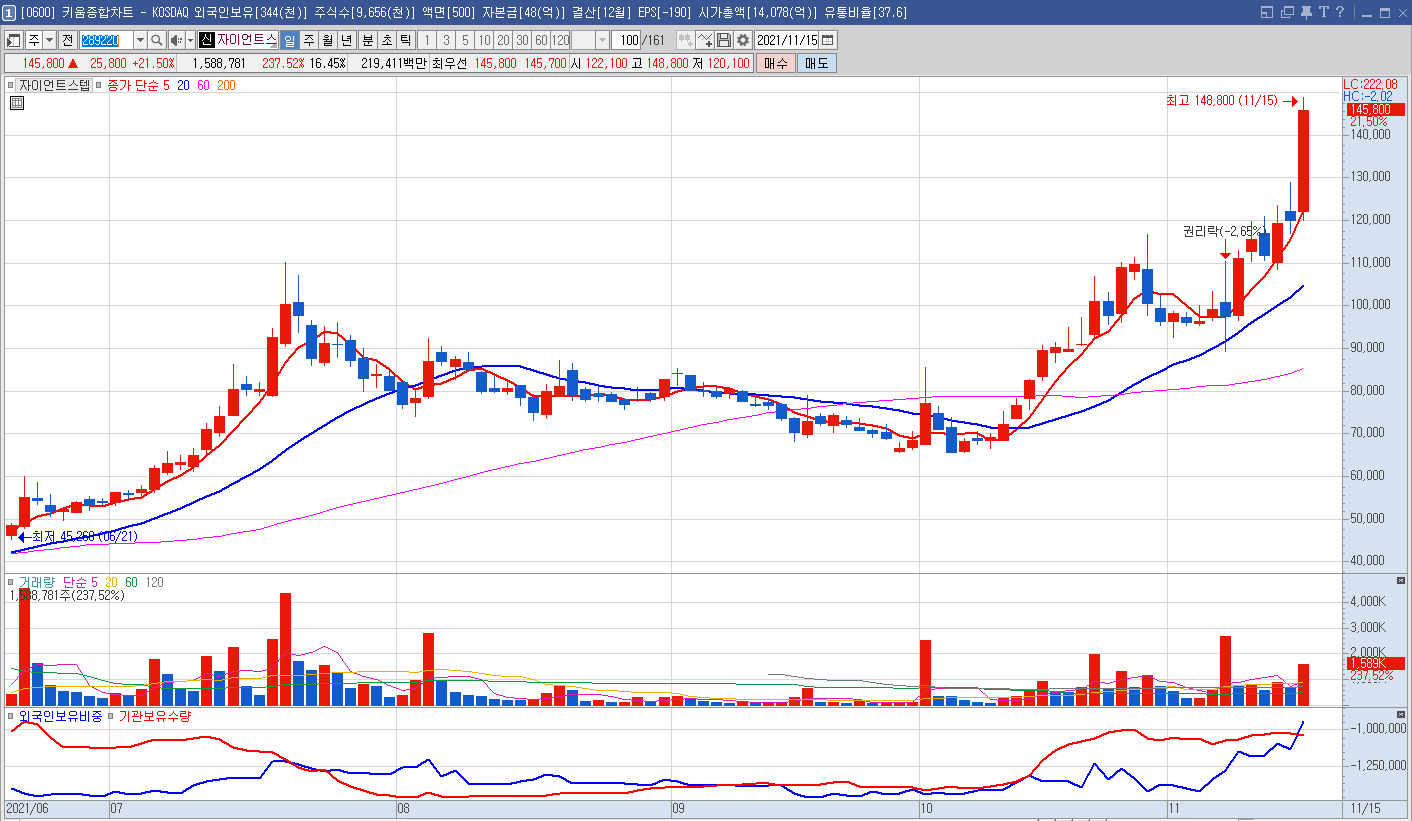
Task: Open the calendar date picker icon
Action: point(828,40)
